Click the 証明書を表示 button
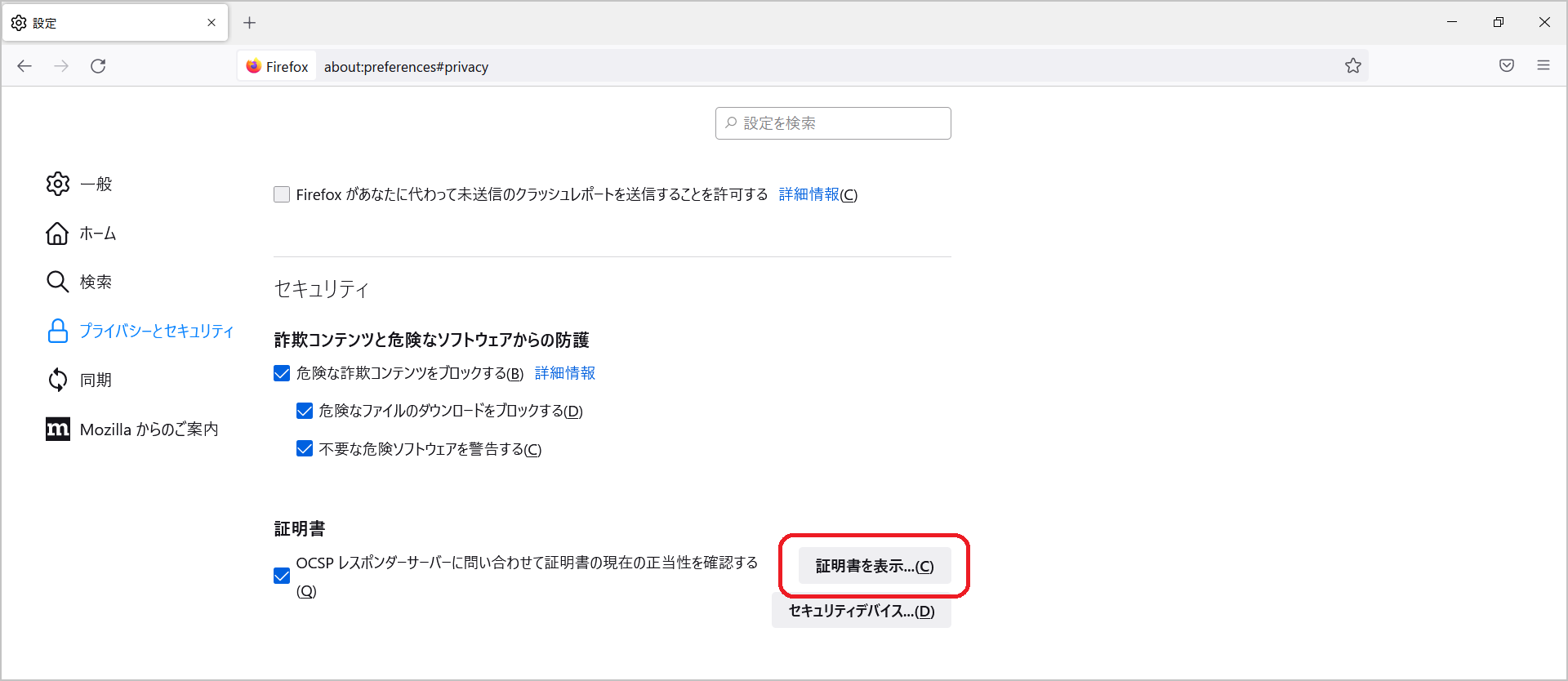Viewport: 1568px width, 681px height. point(874,566)
